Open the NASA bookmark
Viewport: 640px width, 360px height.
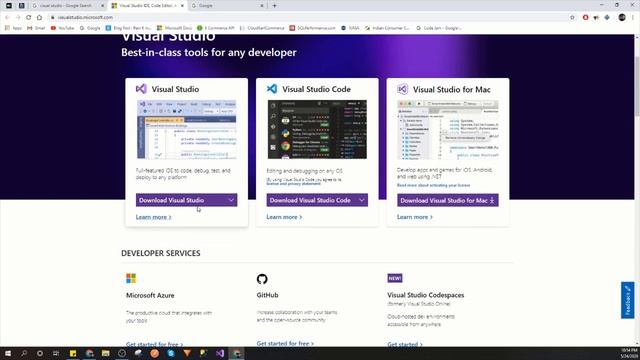(x=350, y=28)
